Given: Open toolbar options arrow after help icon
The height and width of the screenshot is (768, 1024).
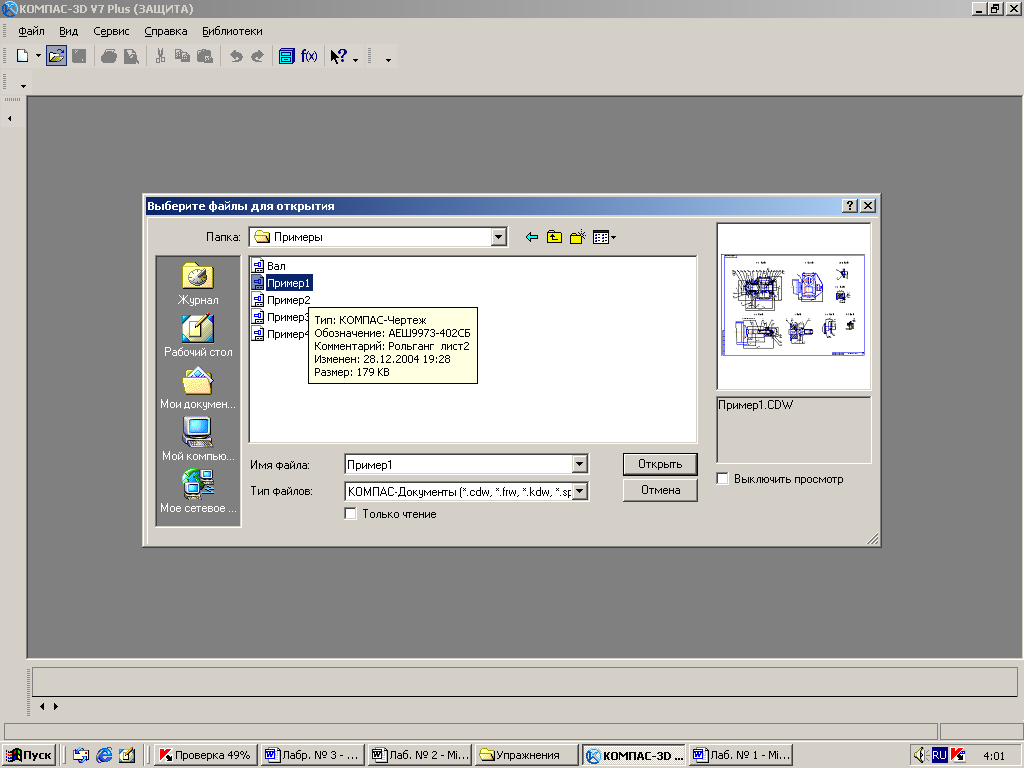Looking at the screenshot, I should (355, 60).
